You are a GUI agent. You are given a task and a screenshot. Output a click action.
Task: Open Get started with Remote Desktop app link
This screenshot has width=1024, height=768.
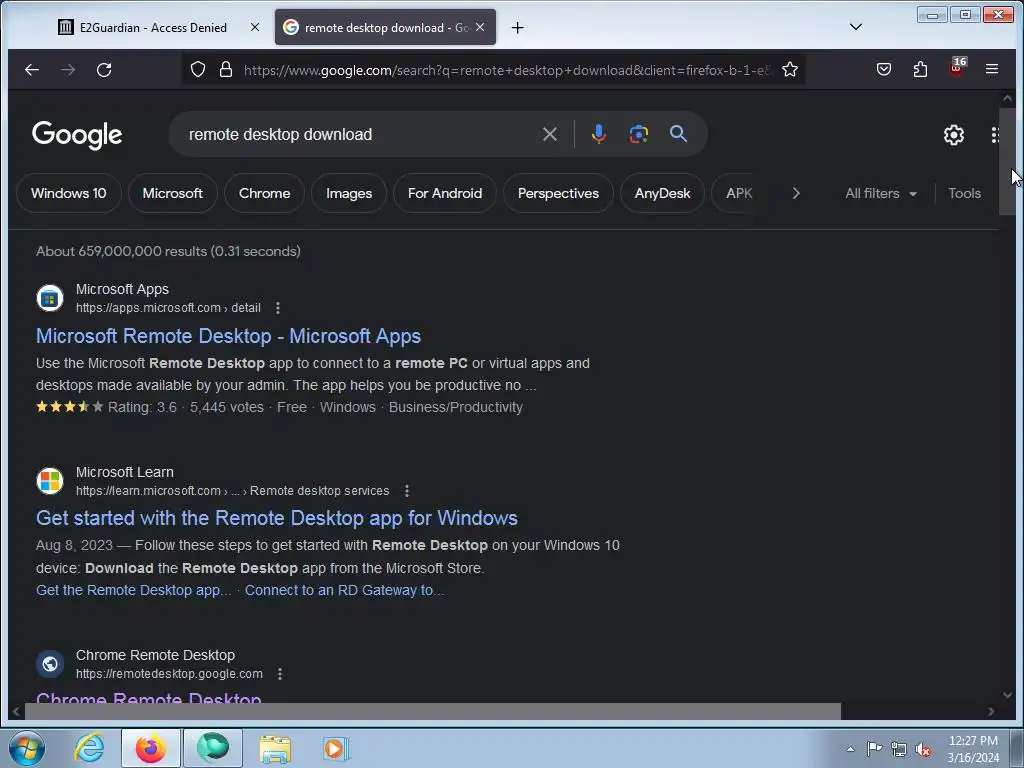276,518
